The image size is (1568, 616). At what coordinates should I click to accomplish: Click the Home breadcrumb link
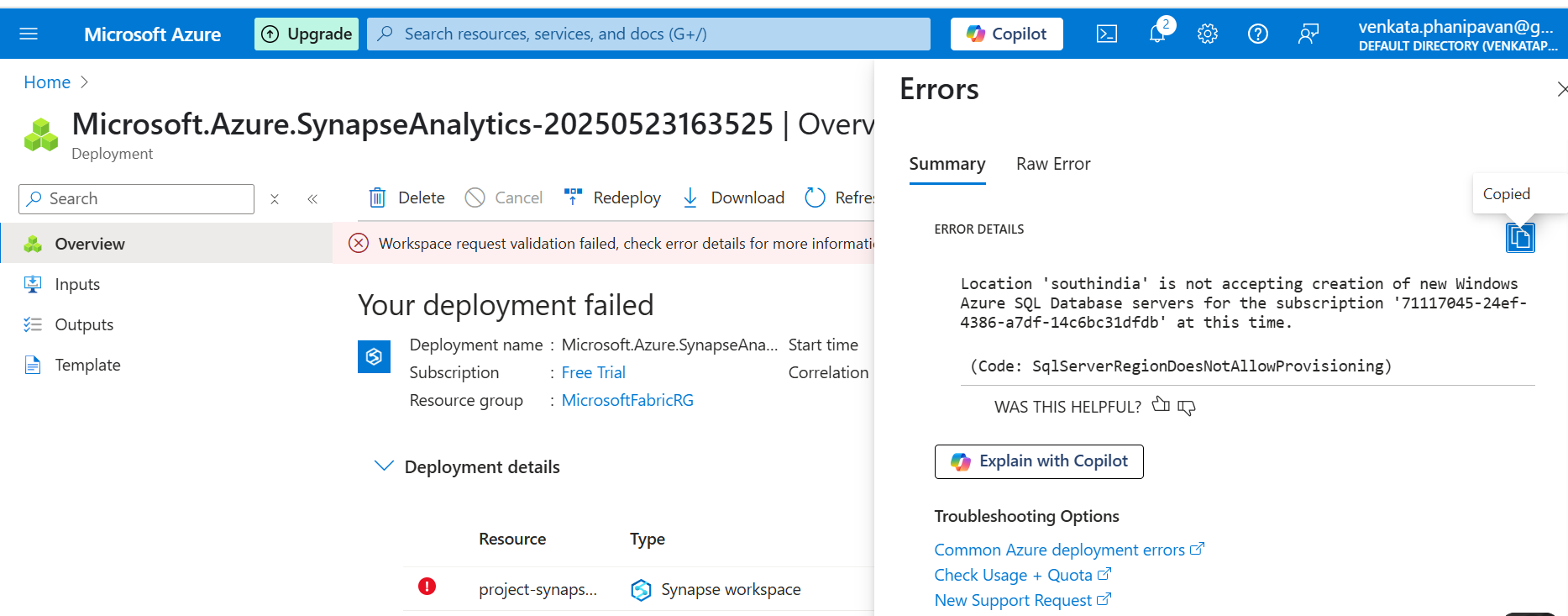[47, 82]
